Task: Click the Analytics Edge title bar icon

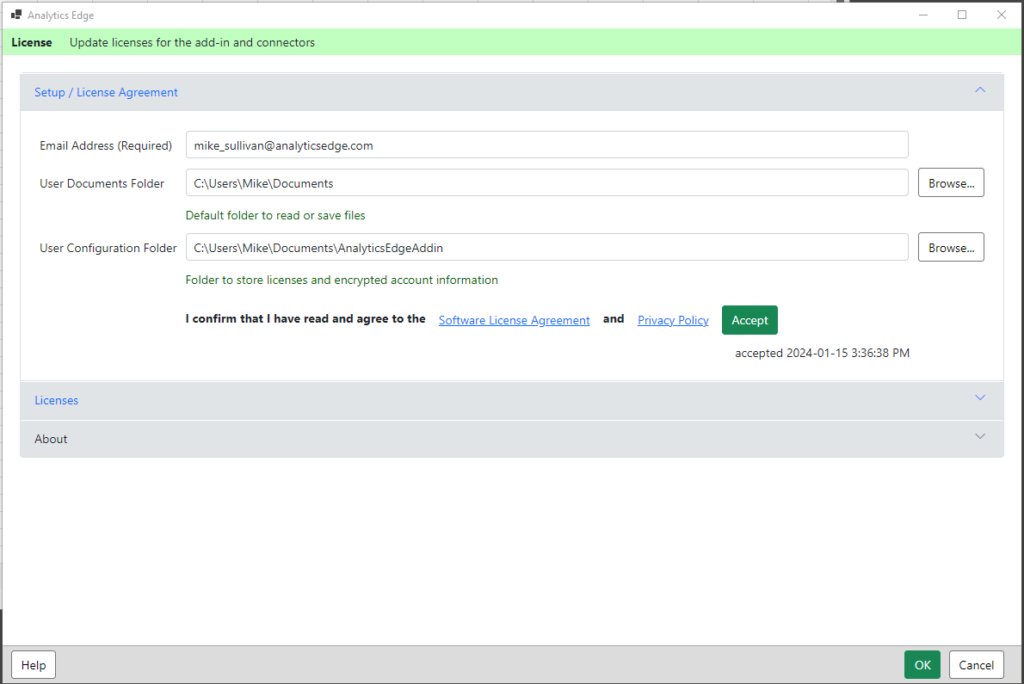Action: point(16,14)
